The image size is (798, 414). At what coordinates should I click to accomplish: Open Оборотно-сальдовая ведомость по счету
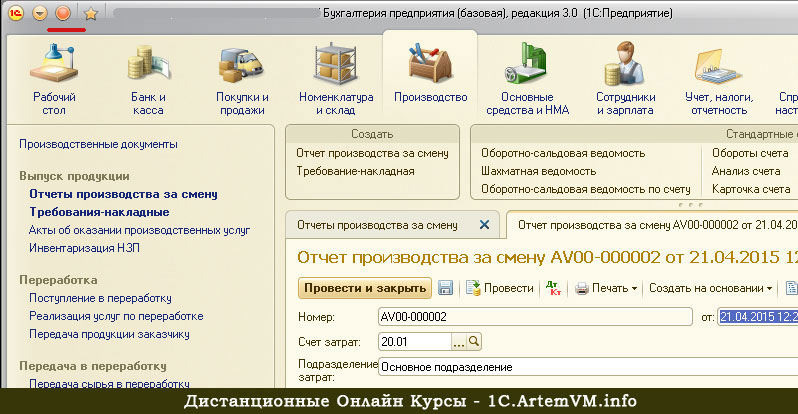(586, 189)
